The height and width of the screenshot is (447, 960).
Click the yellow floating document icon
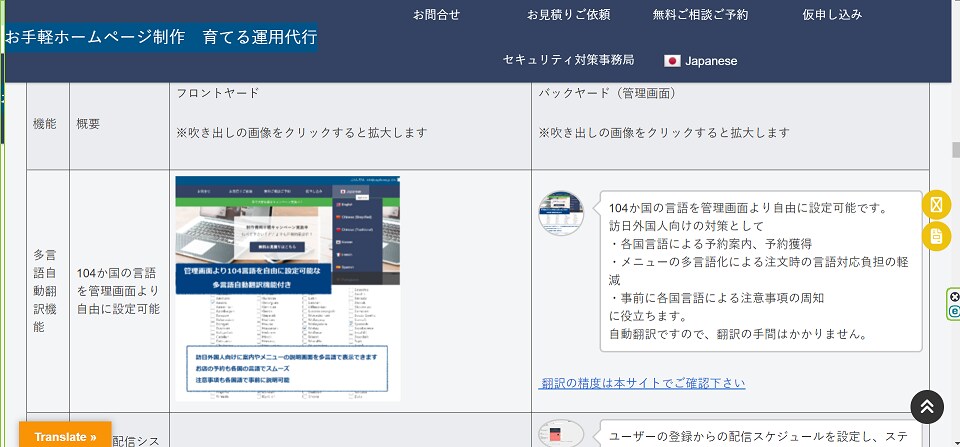click(x=936, y=236)
